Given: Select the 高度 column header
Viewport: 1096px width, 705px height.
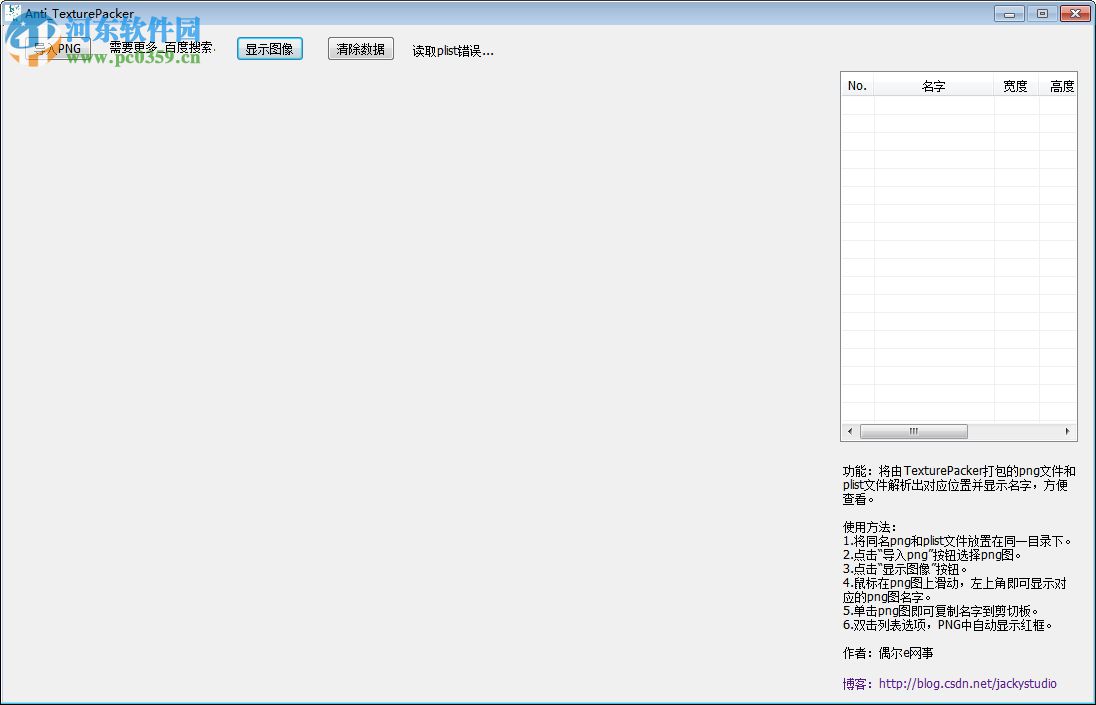Looking at the screenshot, I should (1061, 85).
